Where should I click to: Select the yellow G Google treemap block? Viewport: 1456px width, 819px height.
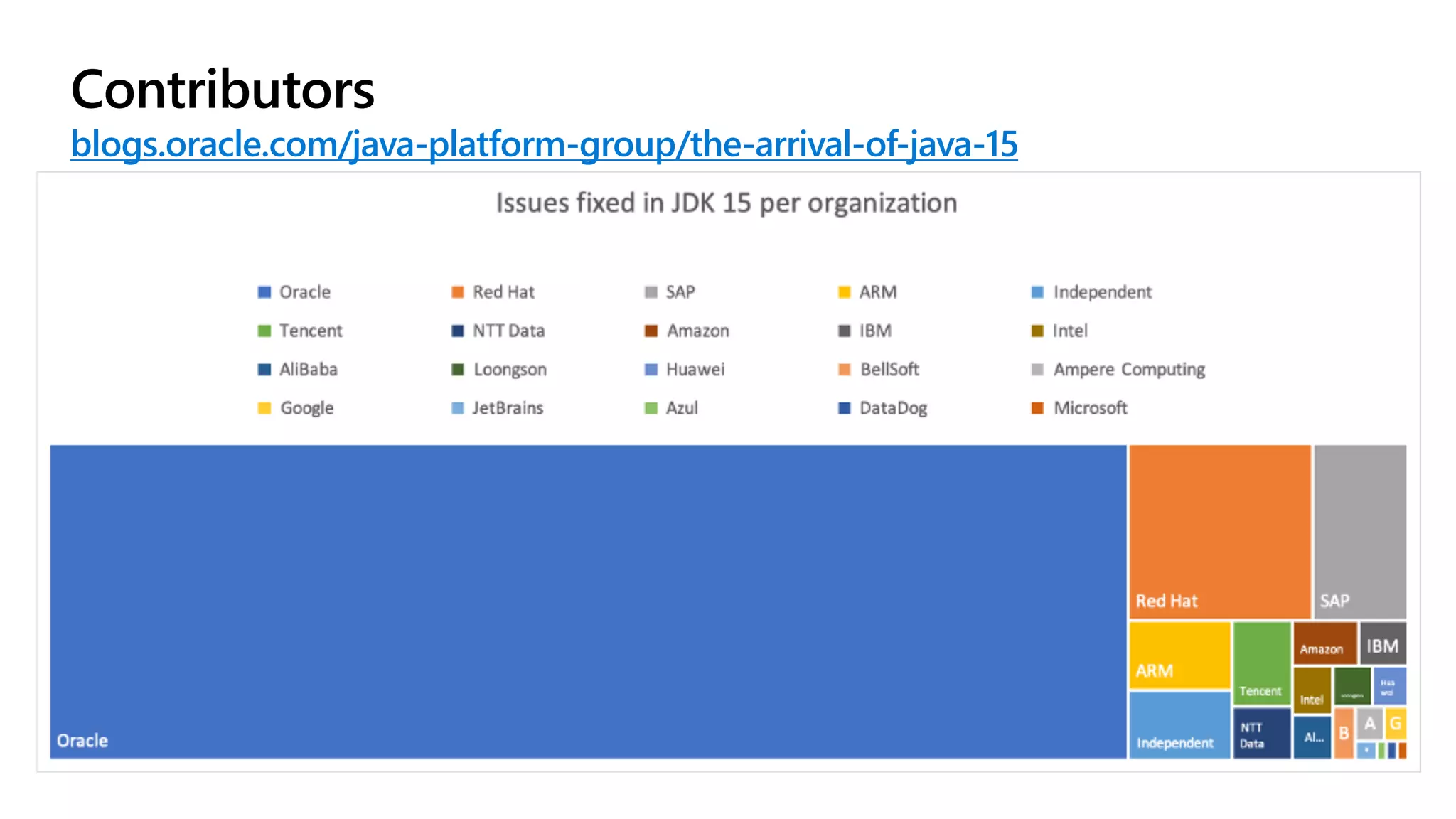pyautogui.click(x=1396, y=724)
